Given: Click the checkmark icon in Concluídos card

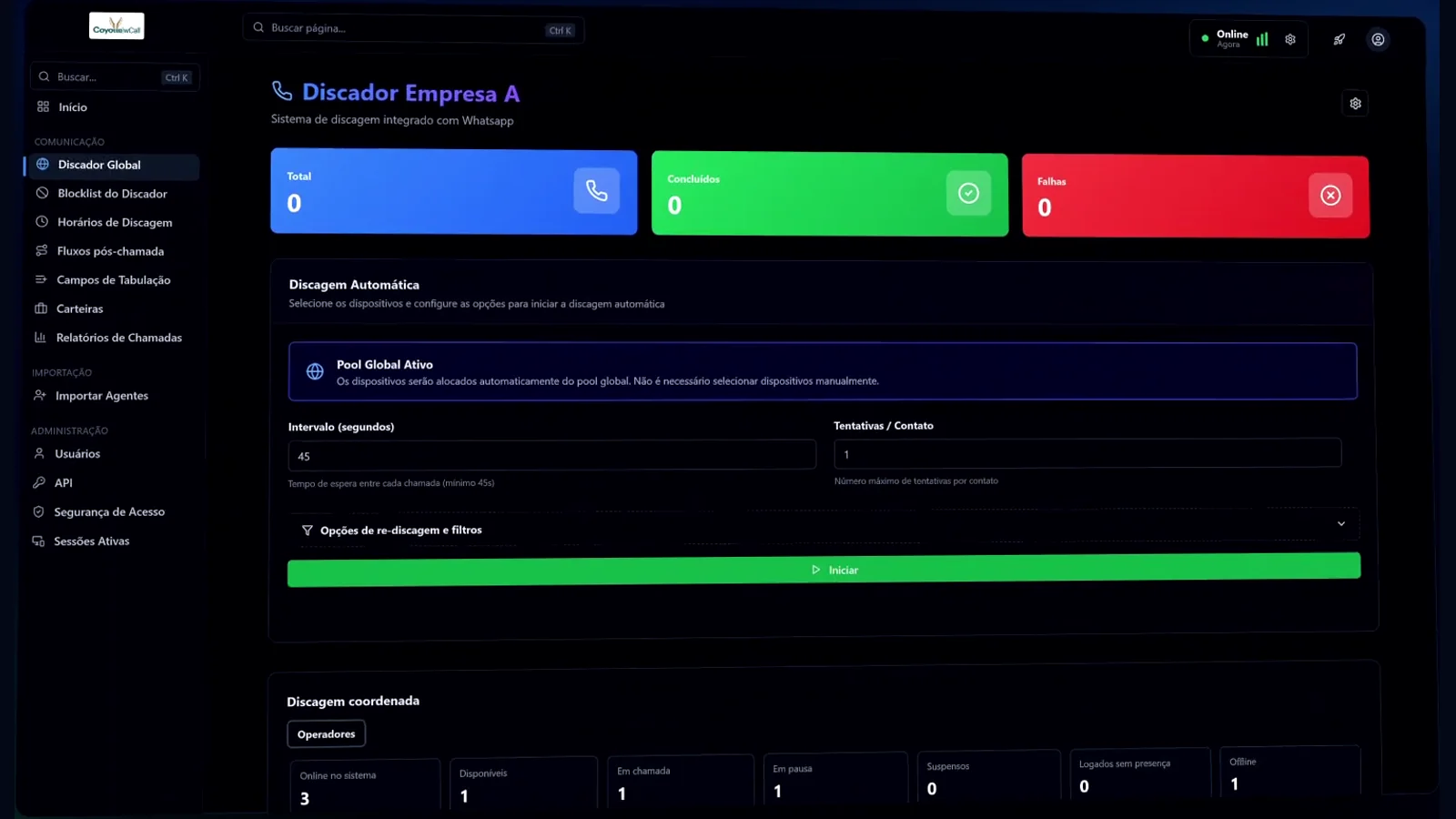Looking at the screenshot, I should [968, 193].
